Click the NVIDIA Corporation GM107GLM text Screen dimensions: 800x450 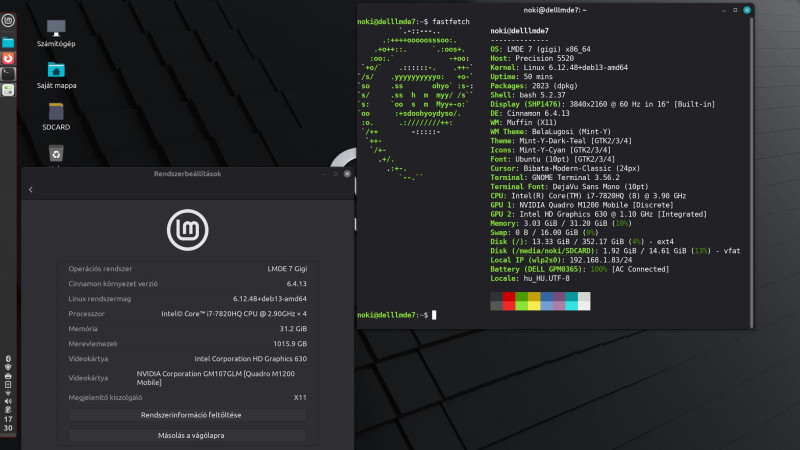(216, 378)
